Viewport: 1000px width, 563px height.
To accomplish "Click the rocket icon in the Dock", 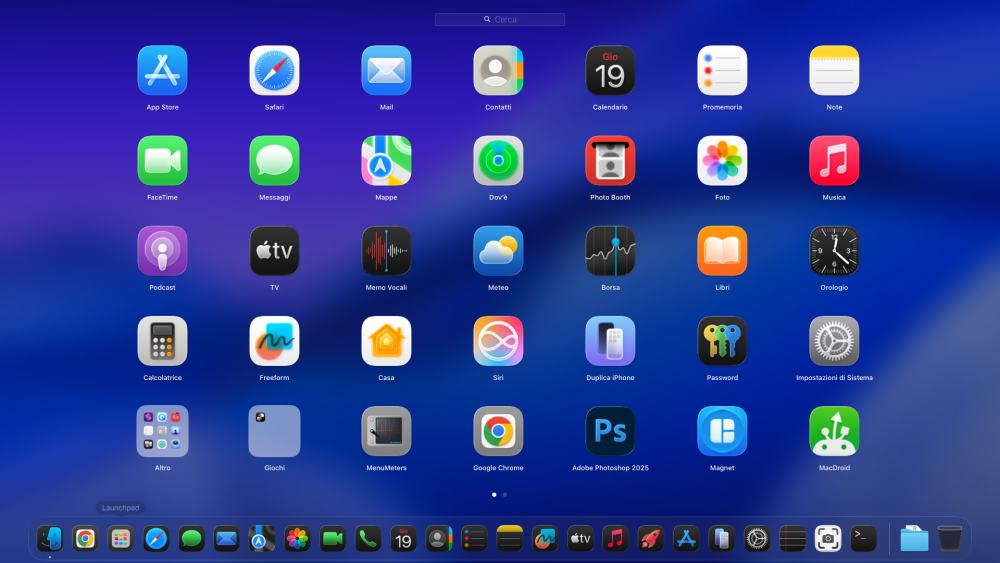I will pyautogui.click(x=651, y=539).
